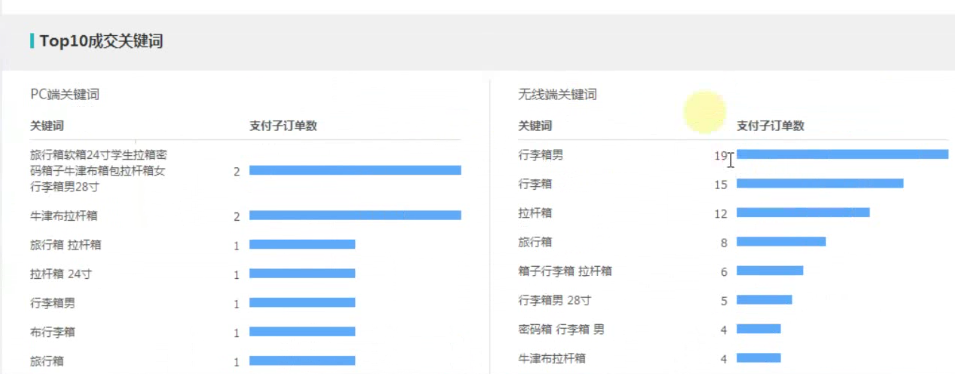Select the PC端关键词 panel title
Image resolution: width=955 pixels, height=374 pixels.
pos(65,94)
